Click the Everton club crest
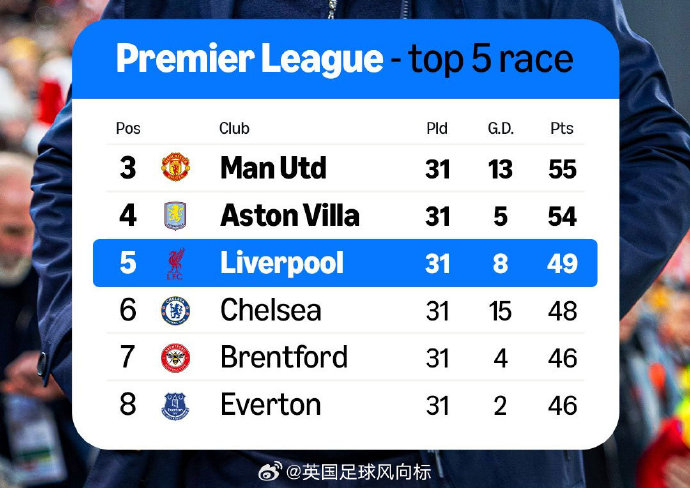 coord(175,405)
